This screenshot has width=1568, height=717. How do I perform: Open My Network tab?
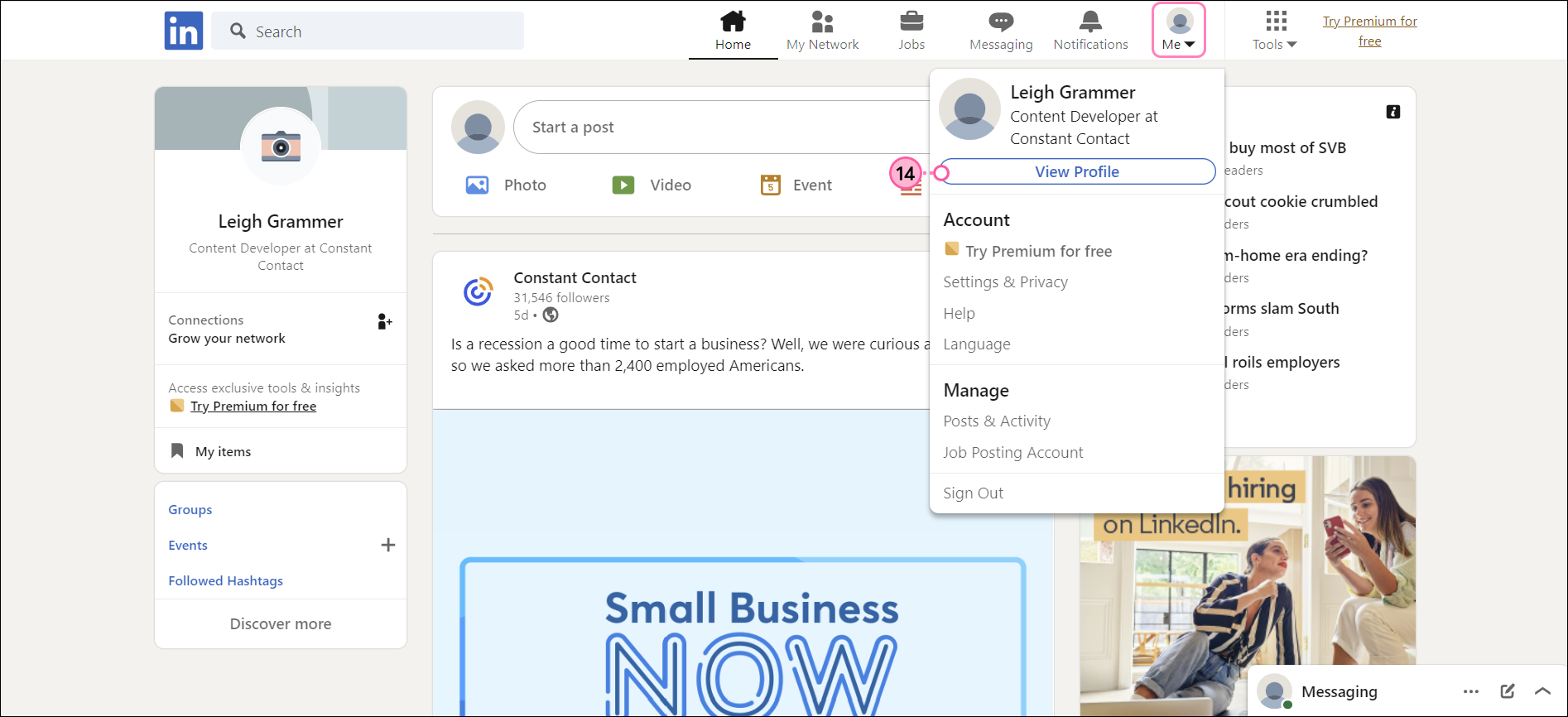coord(822,31)
